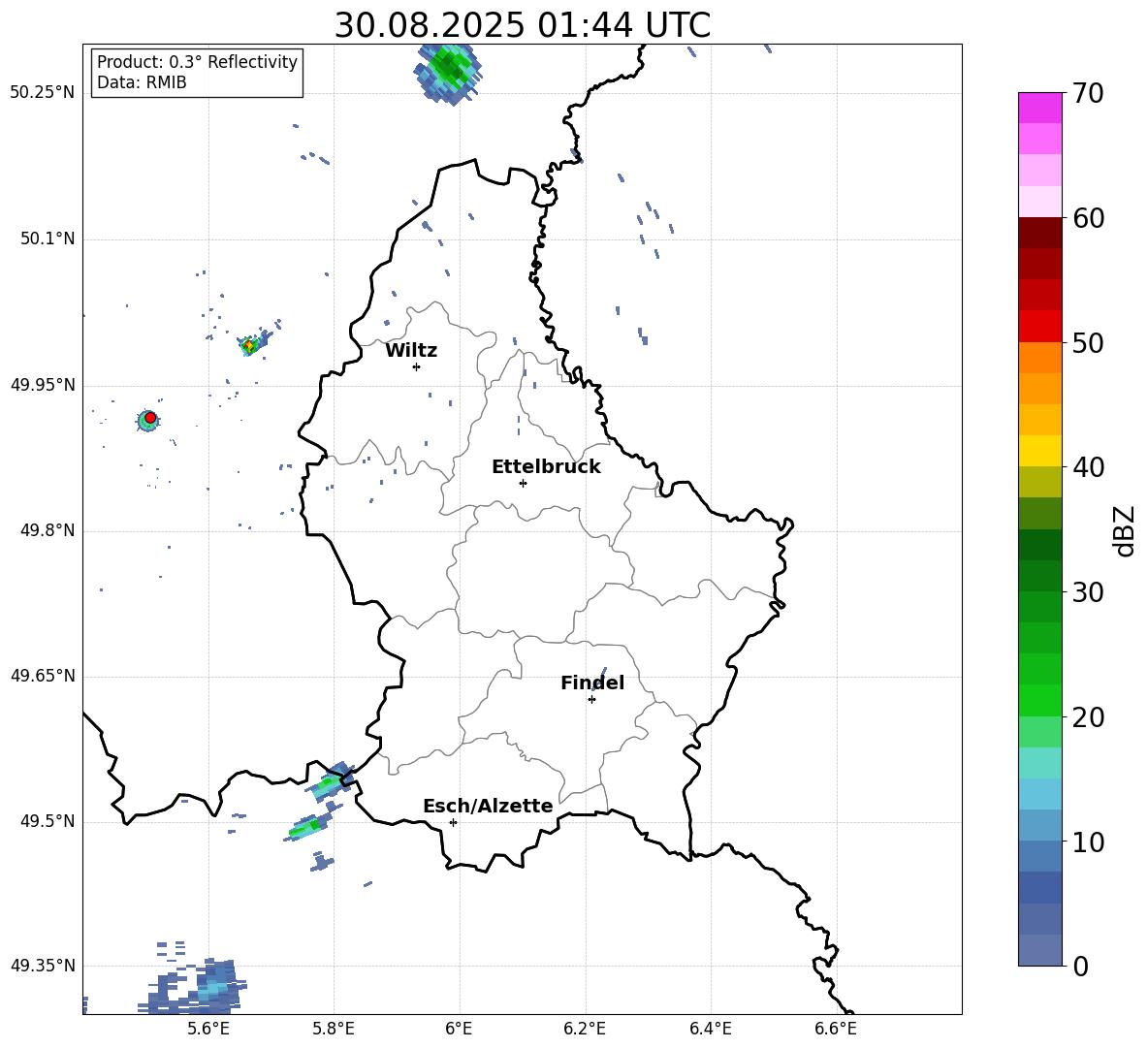This screenshot has height=1048, width=1148.
Task: Select the Esch/Alzette station label
Action: (x=488, y=806)
